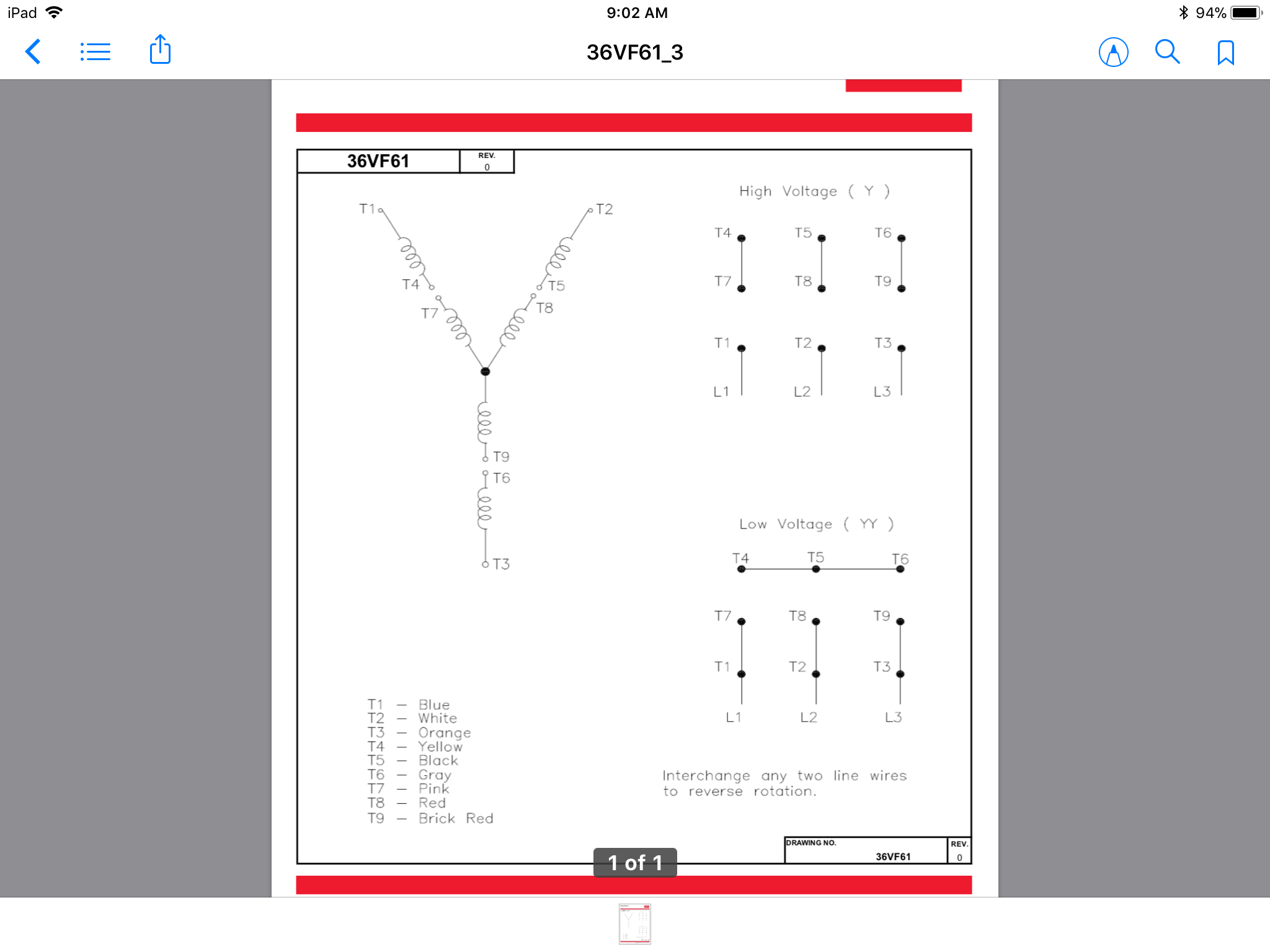Tap the 9:02 AM time display
Image resolution: width=1270 pixels, height=952 pixels.
(x=635, y=10)
